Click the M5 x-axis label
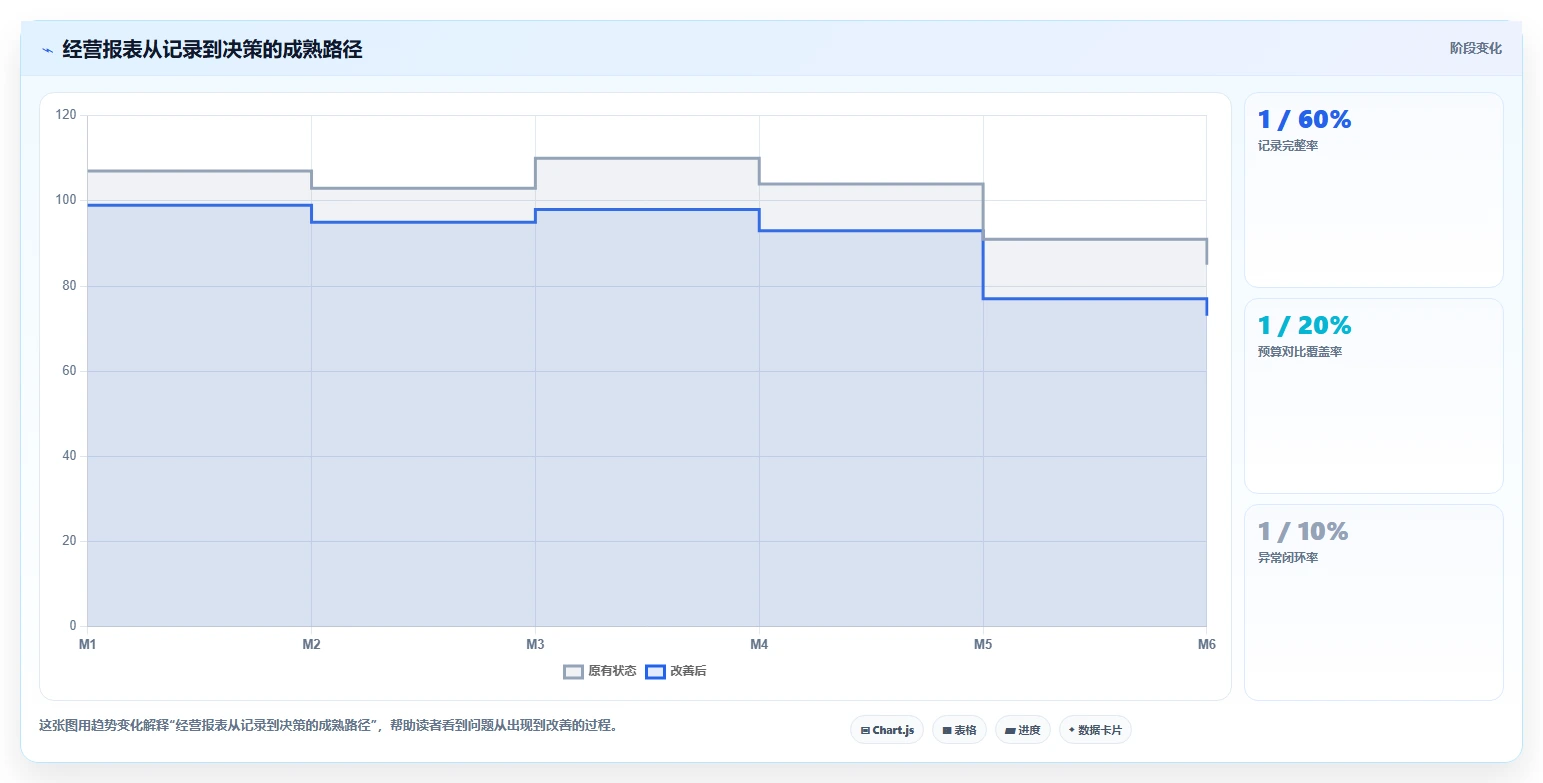Image resolution: width=1543 pixels, height=783 pixels. point(983,645)
